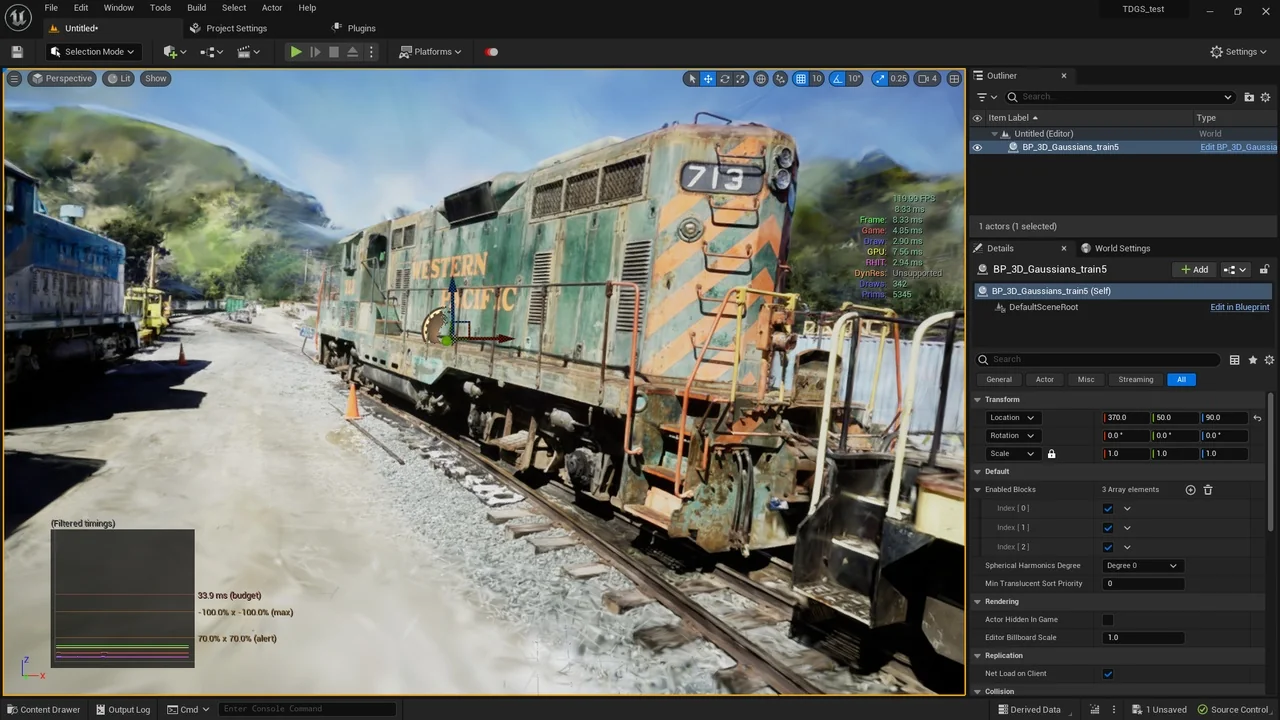Image resolution: width=1280 pixels, height=720 pixels.
Task: Delete all Enabled Blocks array elements
Action: click(1208, 490)
